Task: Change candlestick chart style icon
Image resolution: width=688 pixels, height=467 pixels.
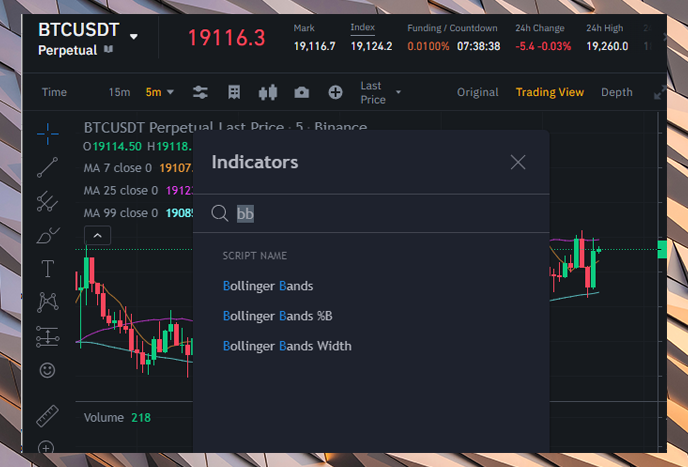Action: [268, 92]
